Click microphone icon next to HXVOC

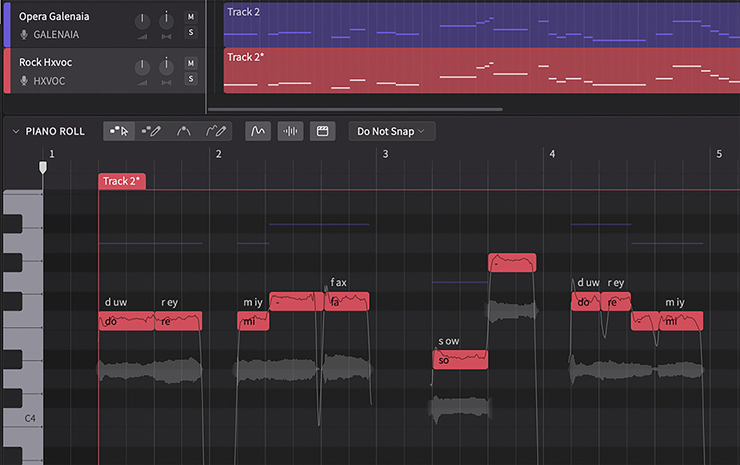click(24, 81)
